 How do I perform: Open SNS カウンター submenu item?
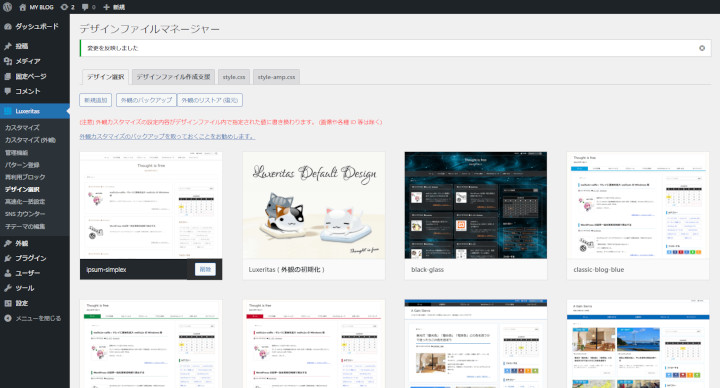click(x=25, y=214)
